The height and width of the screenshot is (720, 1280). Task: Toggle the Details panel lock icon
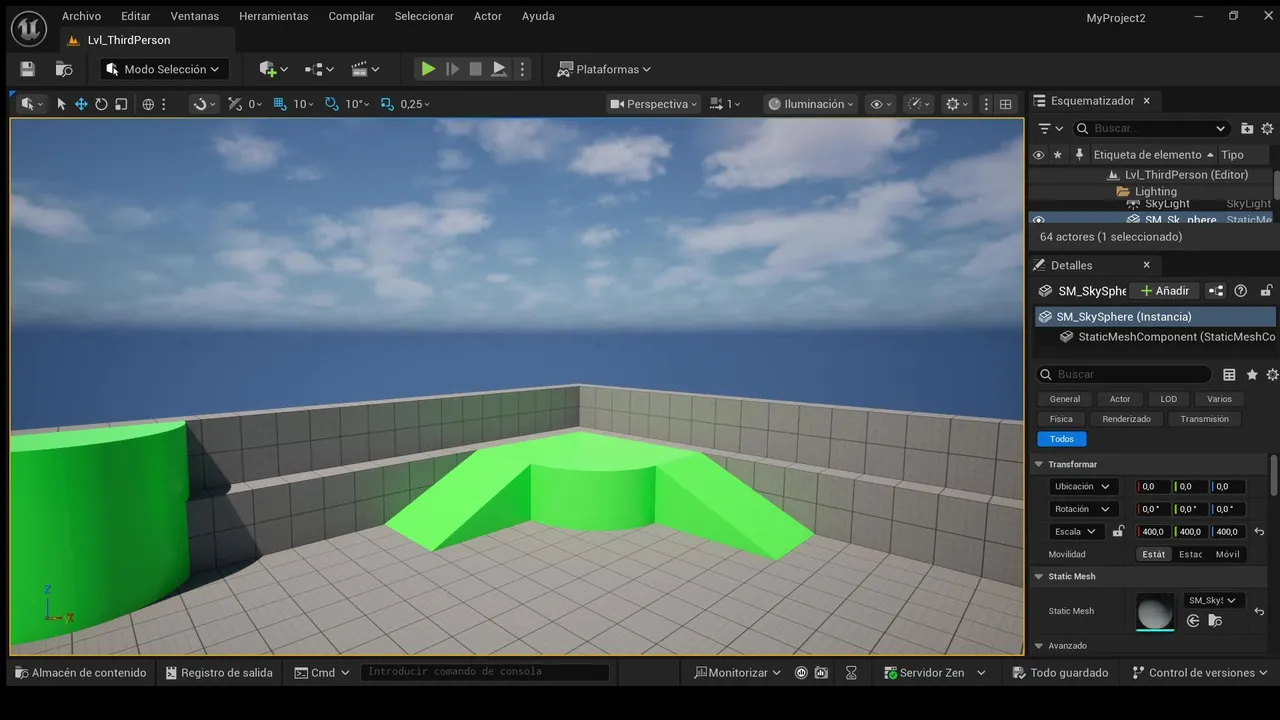pos(1266,291)
